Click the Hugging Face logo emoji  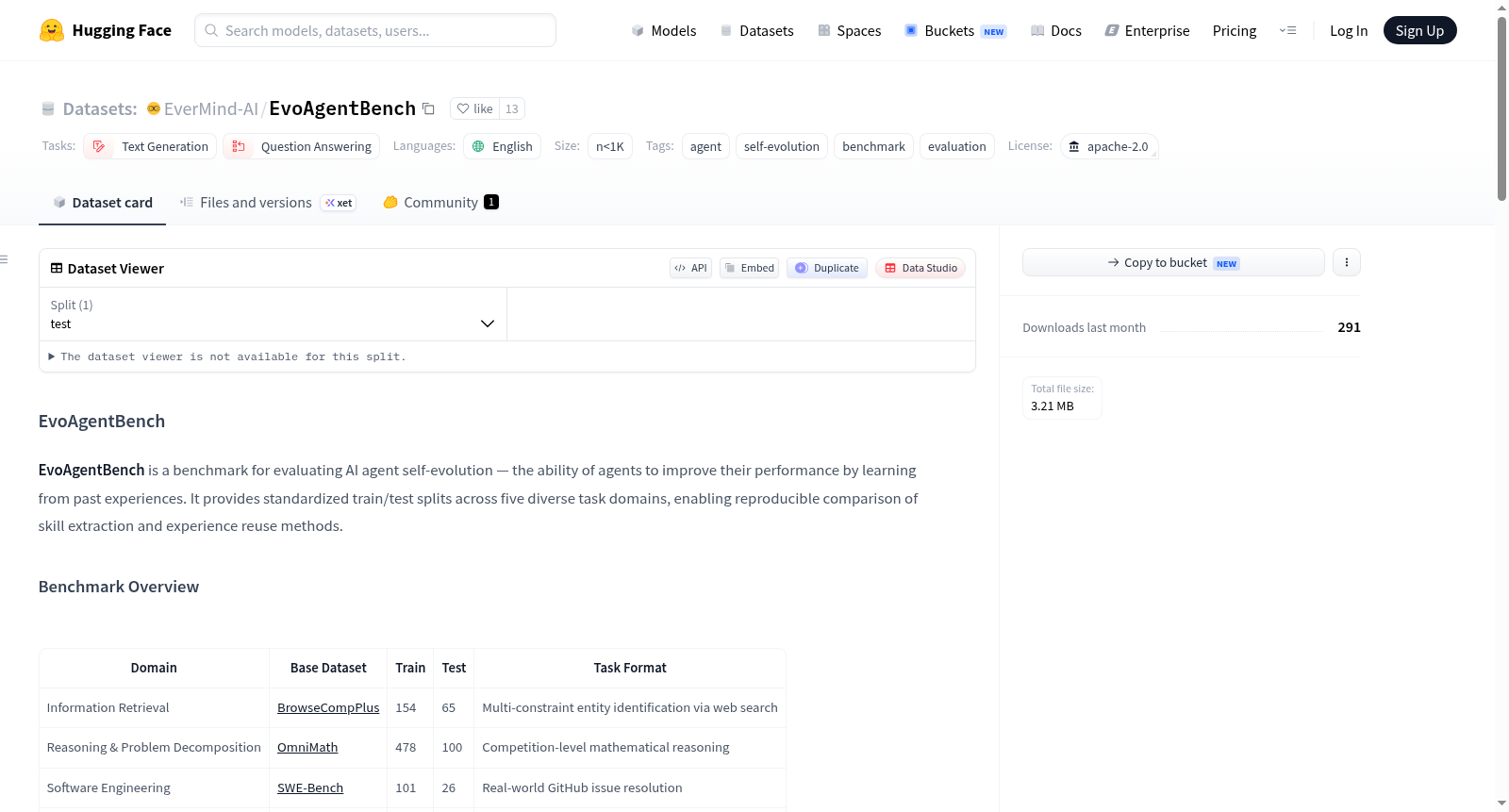(52, 30)
